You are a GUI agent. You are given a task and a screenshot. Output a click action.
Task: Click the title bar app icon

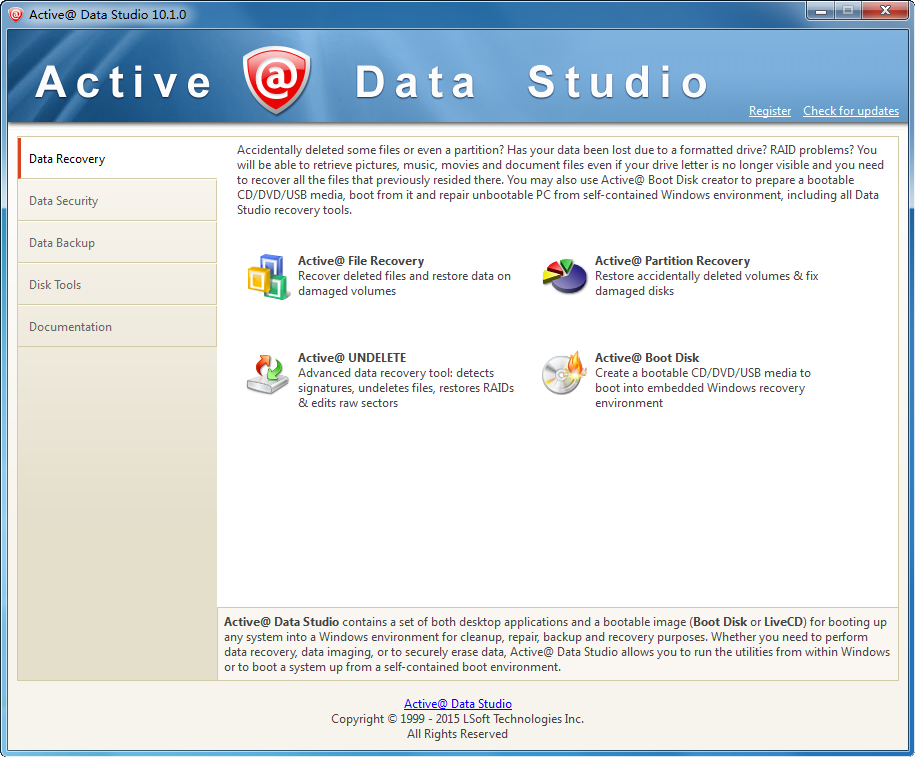16,14
